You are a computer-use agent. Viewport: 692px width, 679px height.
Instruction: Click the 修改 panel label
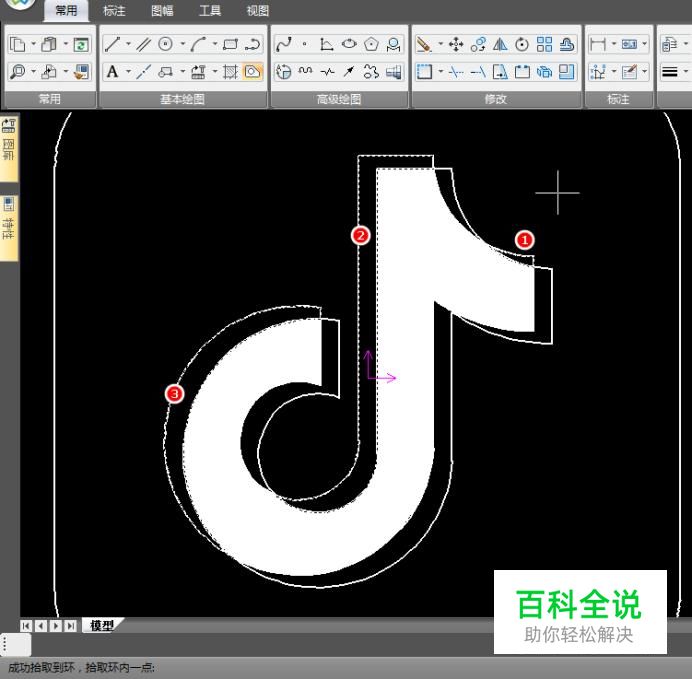pyautogui.click(x=495, y=99)
